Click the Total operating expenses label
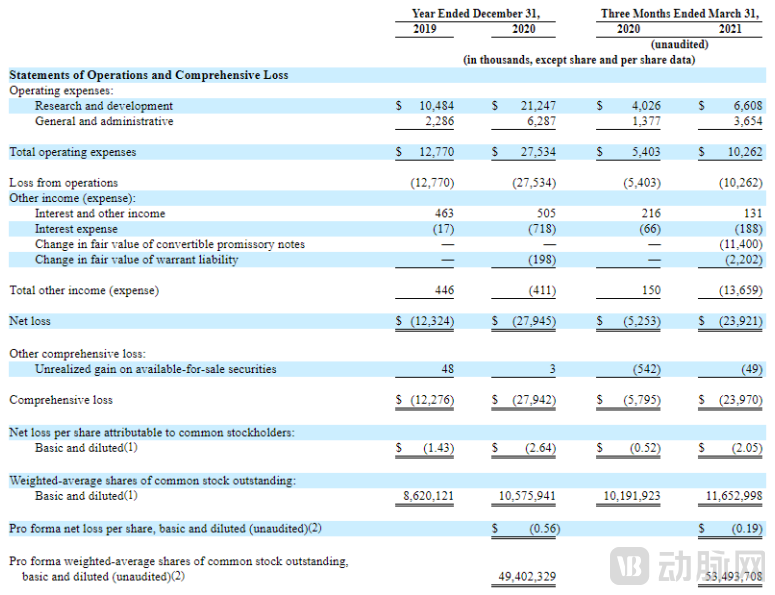Viewport: 775px width, 595px height. coord(72,152)
